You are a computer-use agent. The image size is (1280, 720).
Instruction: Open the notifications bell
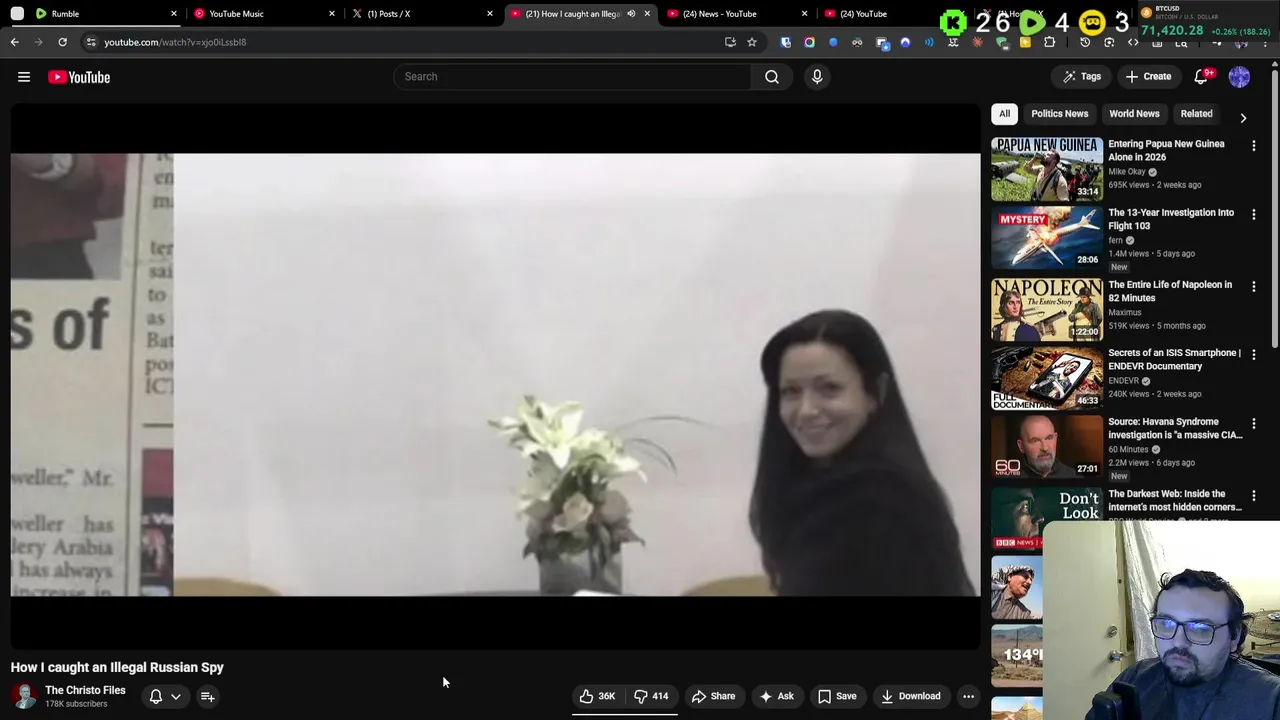click(x=1202, y=77)
